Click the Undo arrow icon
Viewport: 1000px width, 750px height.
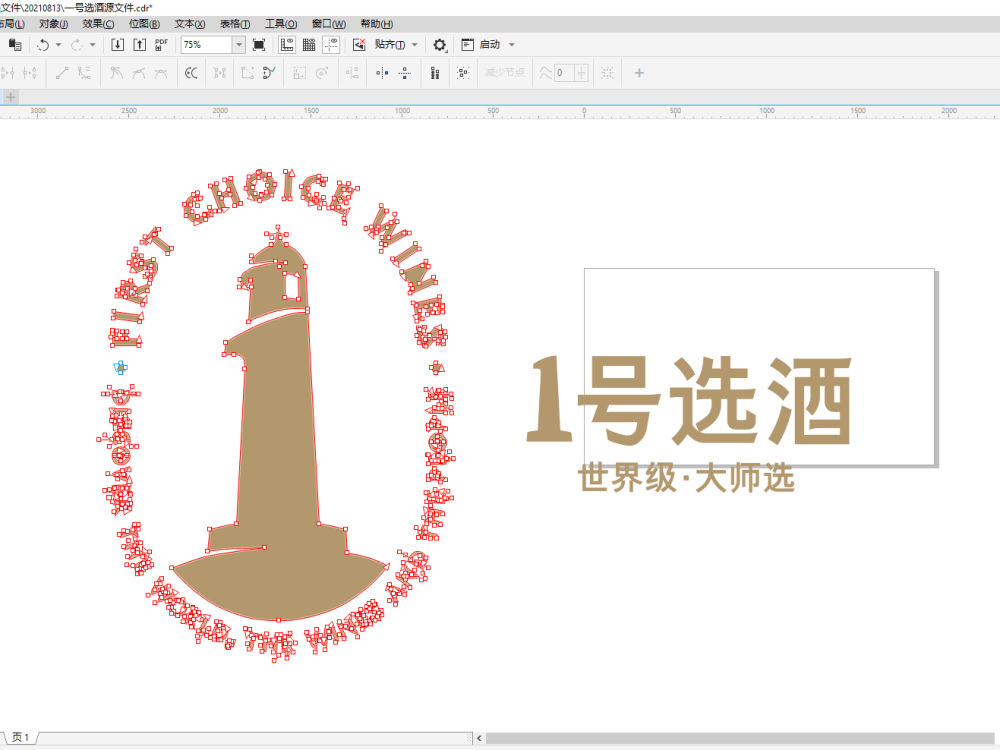coord(43,45)
